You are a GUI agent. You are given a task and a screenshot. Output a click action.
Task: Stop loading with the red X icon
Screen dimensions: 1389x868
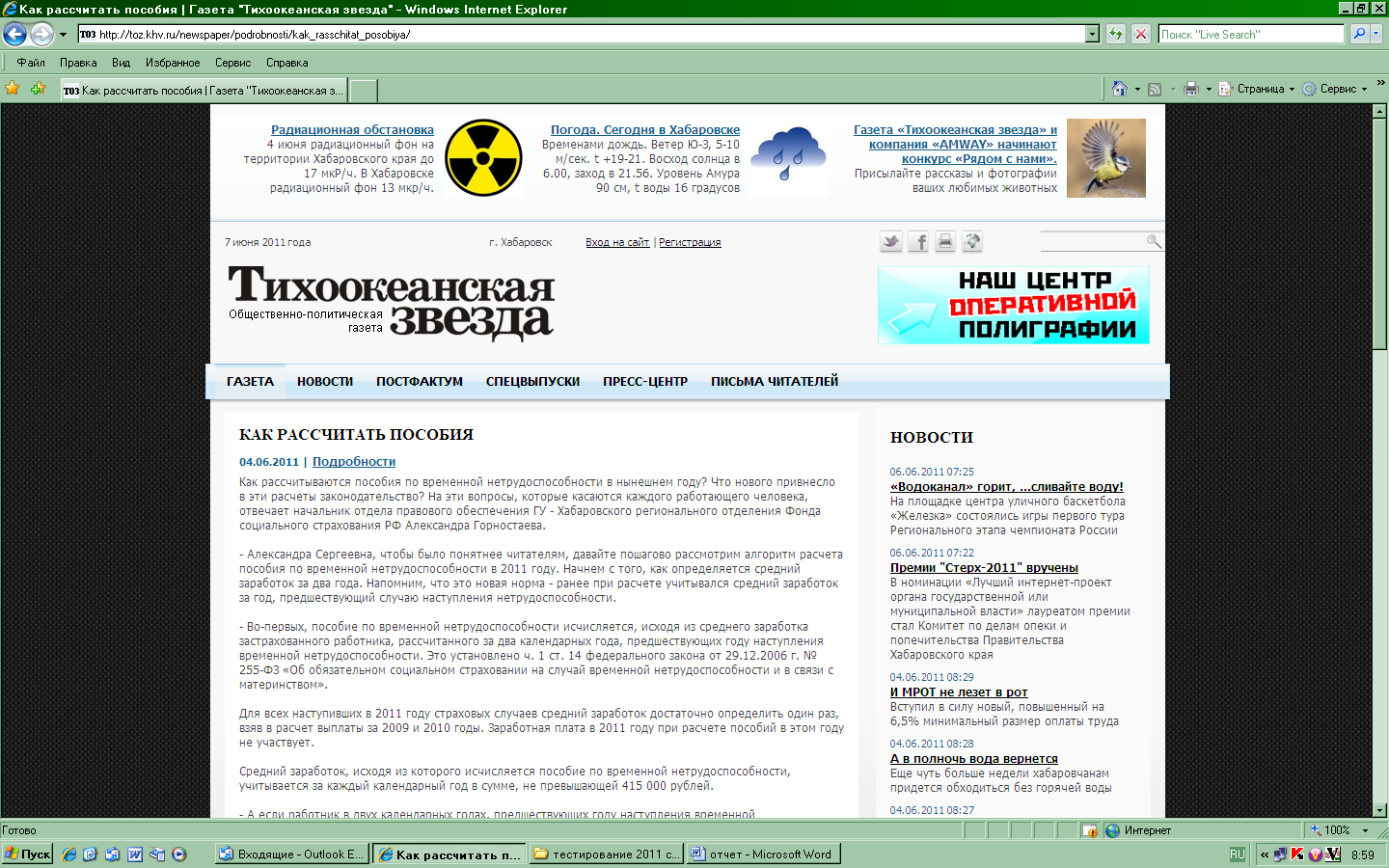[x=1141, y=35]
